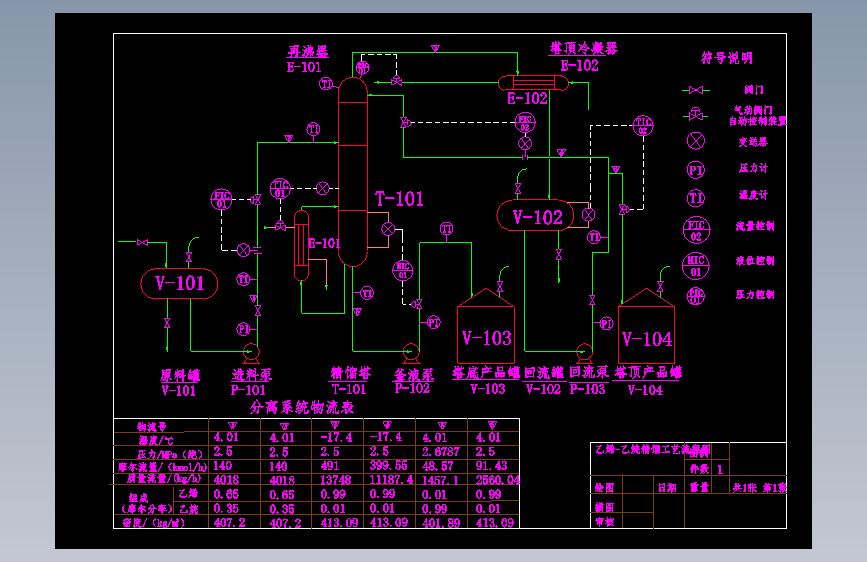
Task: Click the HIC 01 symbol in the legend
Action: pos(696,266)
